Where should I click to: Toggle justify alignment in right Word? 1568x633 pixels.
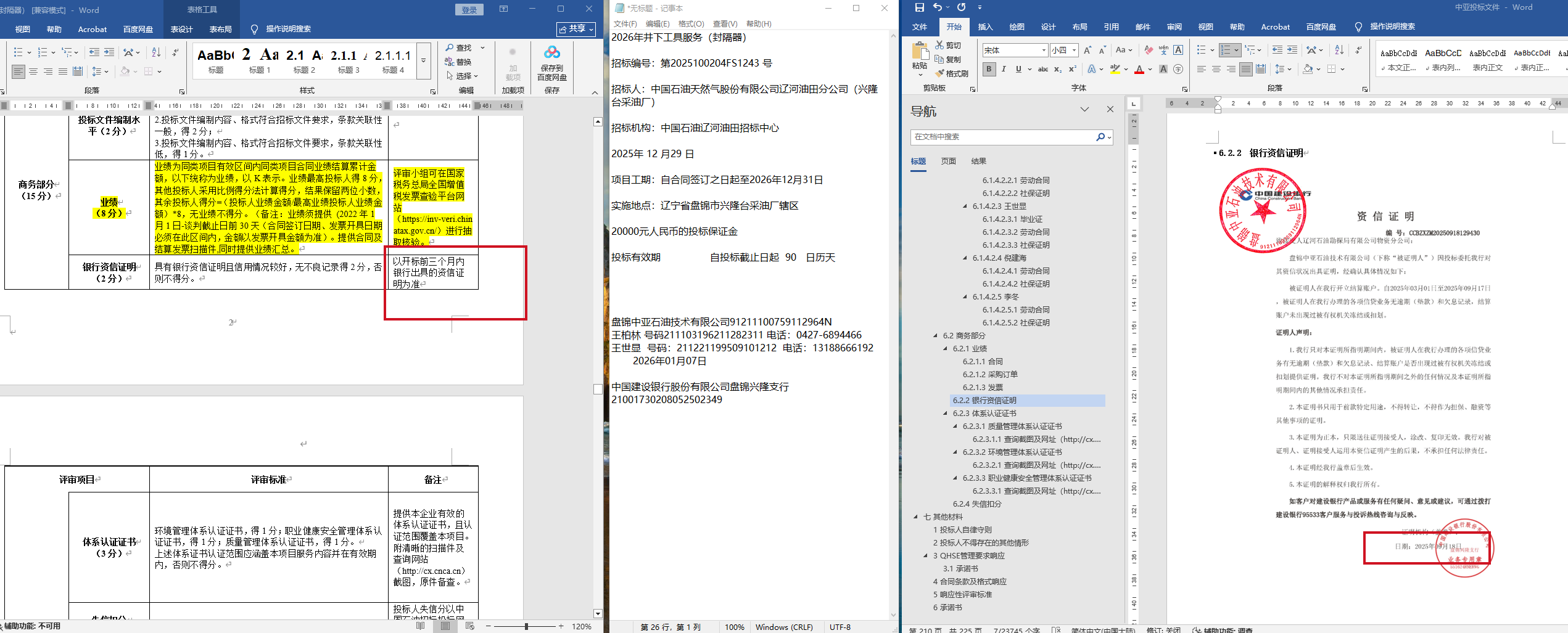pyautogui.click(x=1246, y=69)
